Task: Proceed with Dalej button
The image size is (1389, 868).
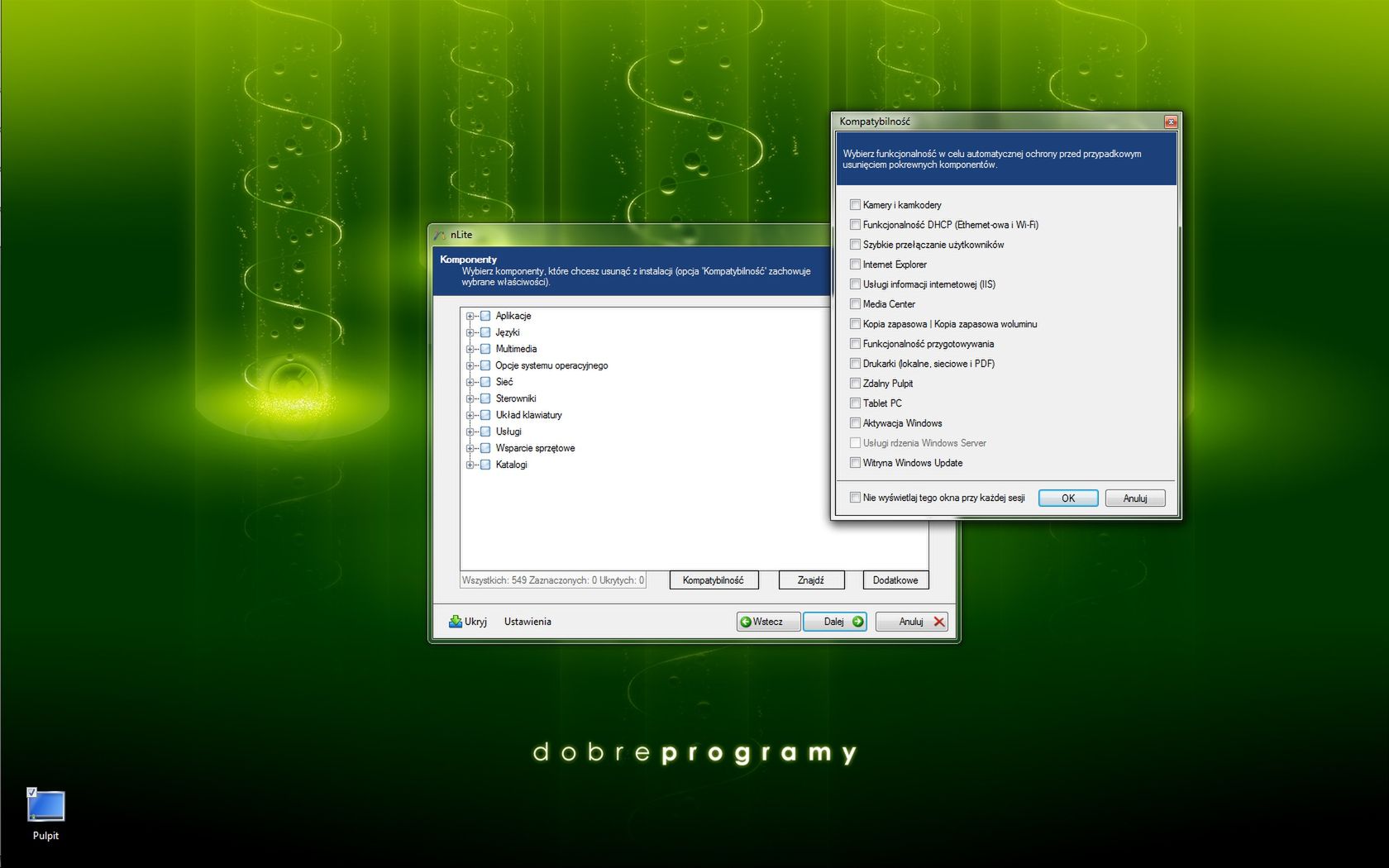Action: click(835, 622)
